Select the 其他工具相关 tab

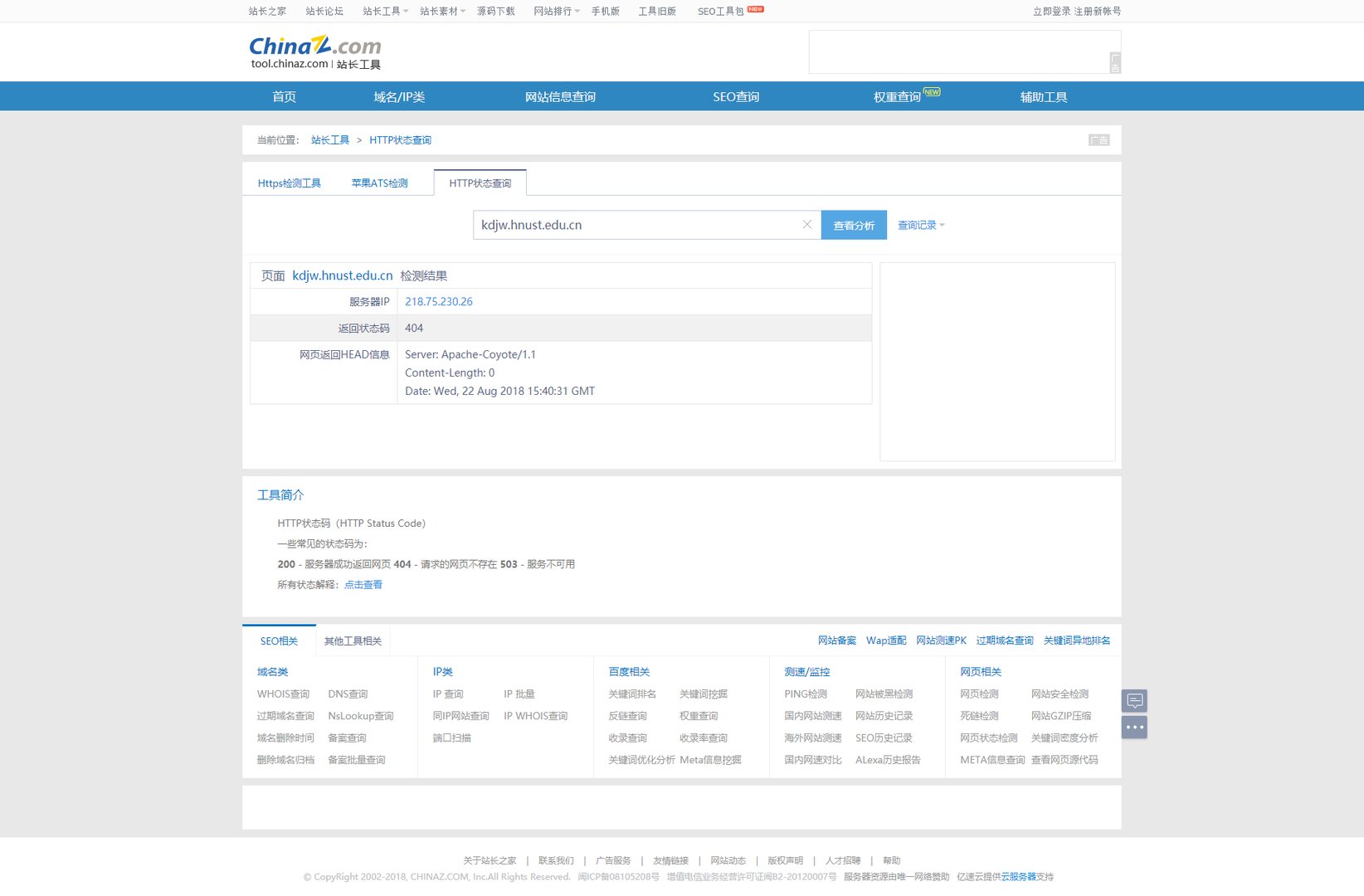(x=353, y=641)
